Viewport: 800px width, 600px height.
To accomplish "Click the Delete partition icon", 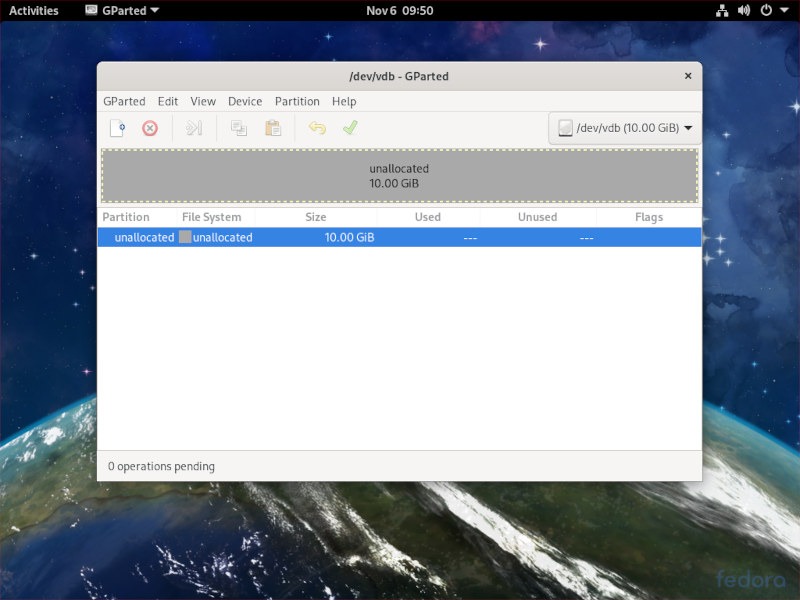I will (x=150, y=128).
